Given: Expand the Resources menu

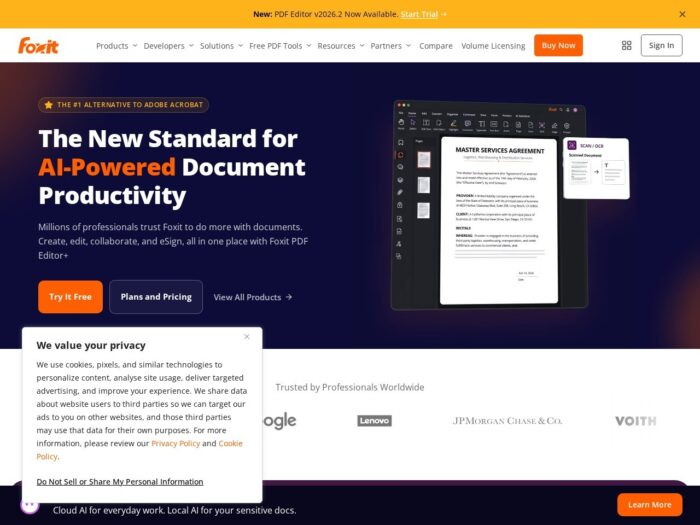Looking at the screenshot, I should pyautogui.click(x=341, y=46).
